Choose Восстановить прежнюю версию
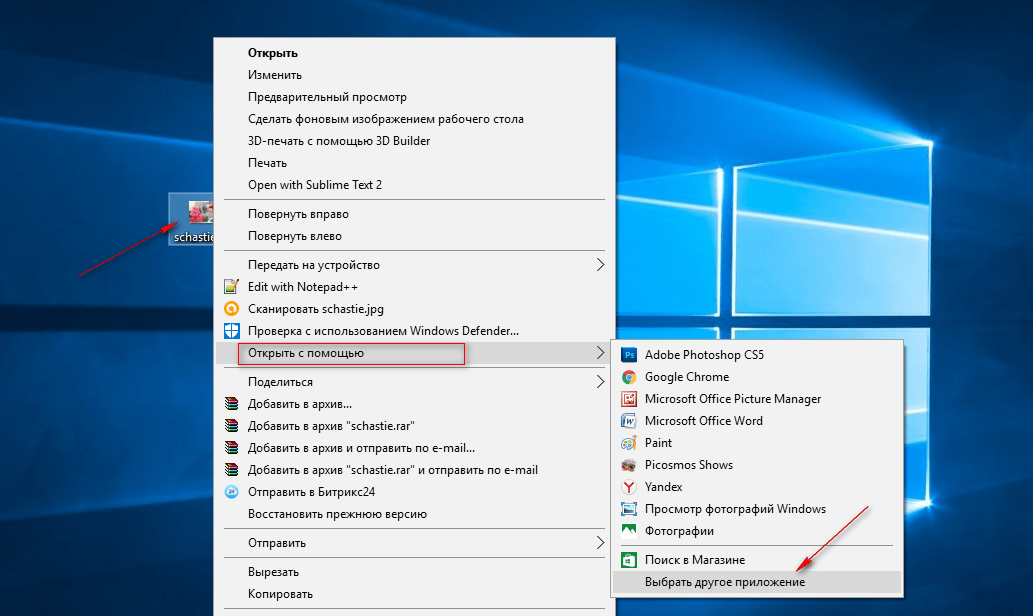Image resolution: width=1033 pixels, height=616 pixels. 337,514
